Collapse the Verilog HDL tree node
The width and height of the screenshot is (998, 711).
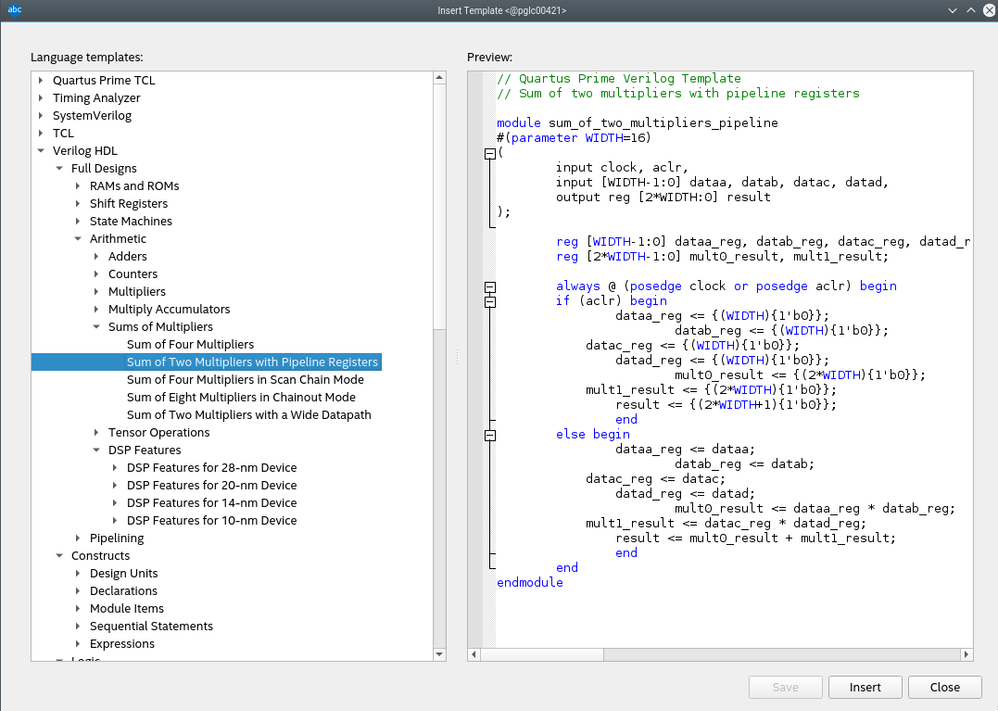(41, 151)
